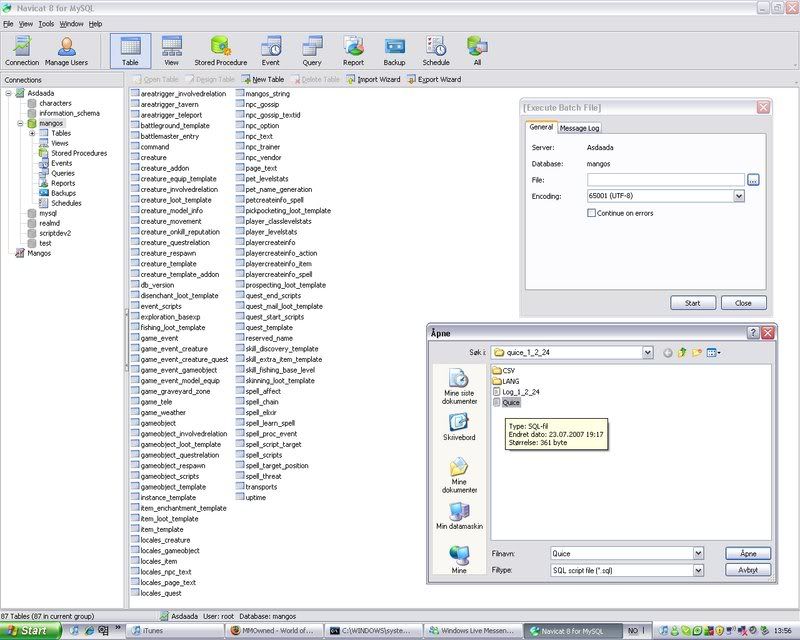Go to Skrivebord in the places bar
The image size is (800, 640).
(459, 427)
